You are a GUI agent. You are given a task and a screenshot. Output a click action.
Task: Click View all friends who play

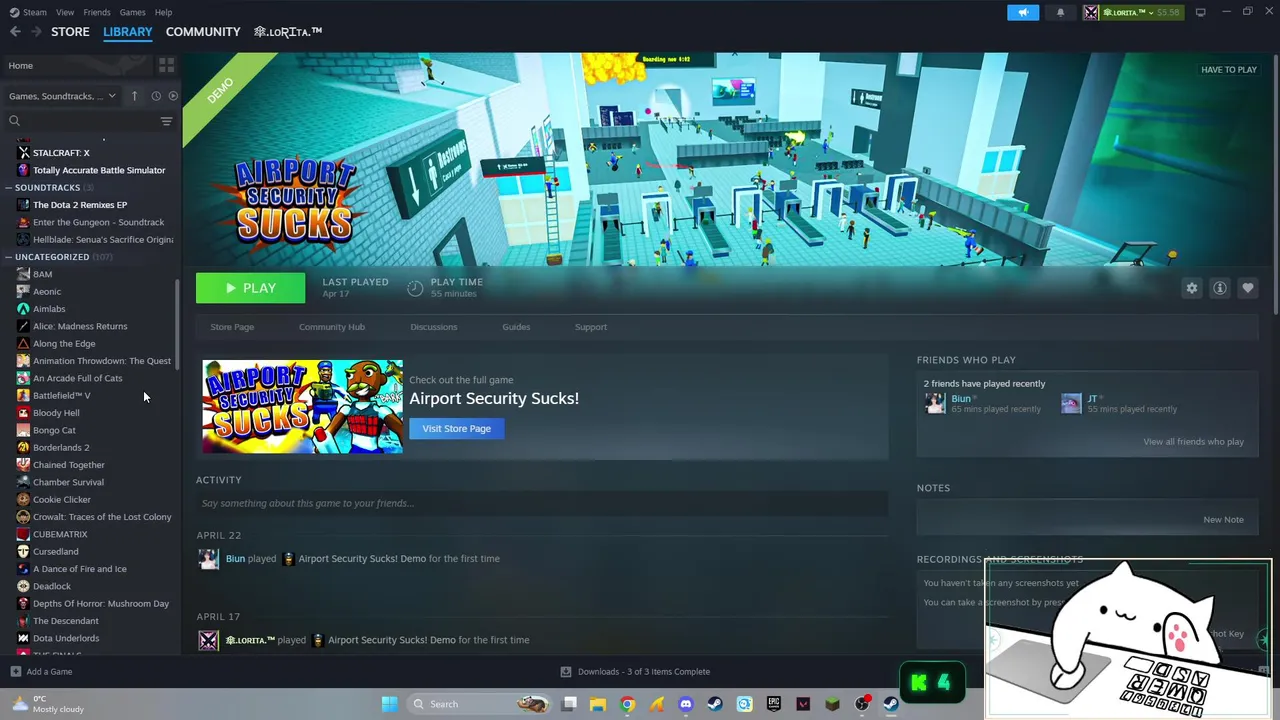1194,441
